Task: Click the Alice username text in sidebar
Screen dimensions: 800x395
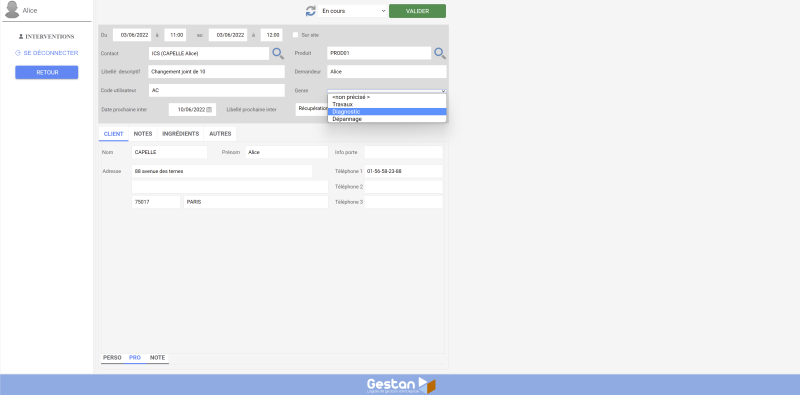Action: [x=30, y=10]
